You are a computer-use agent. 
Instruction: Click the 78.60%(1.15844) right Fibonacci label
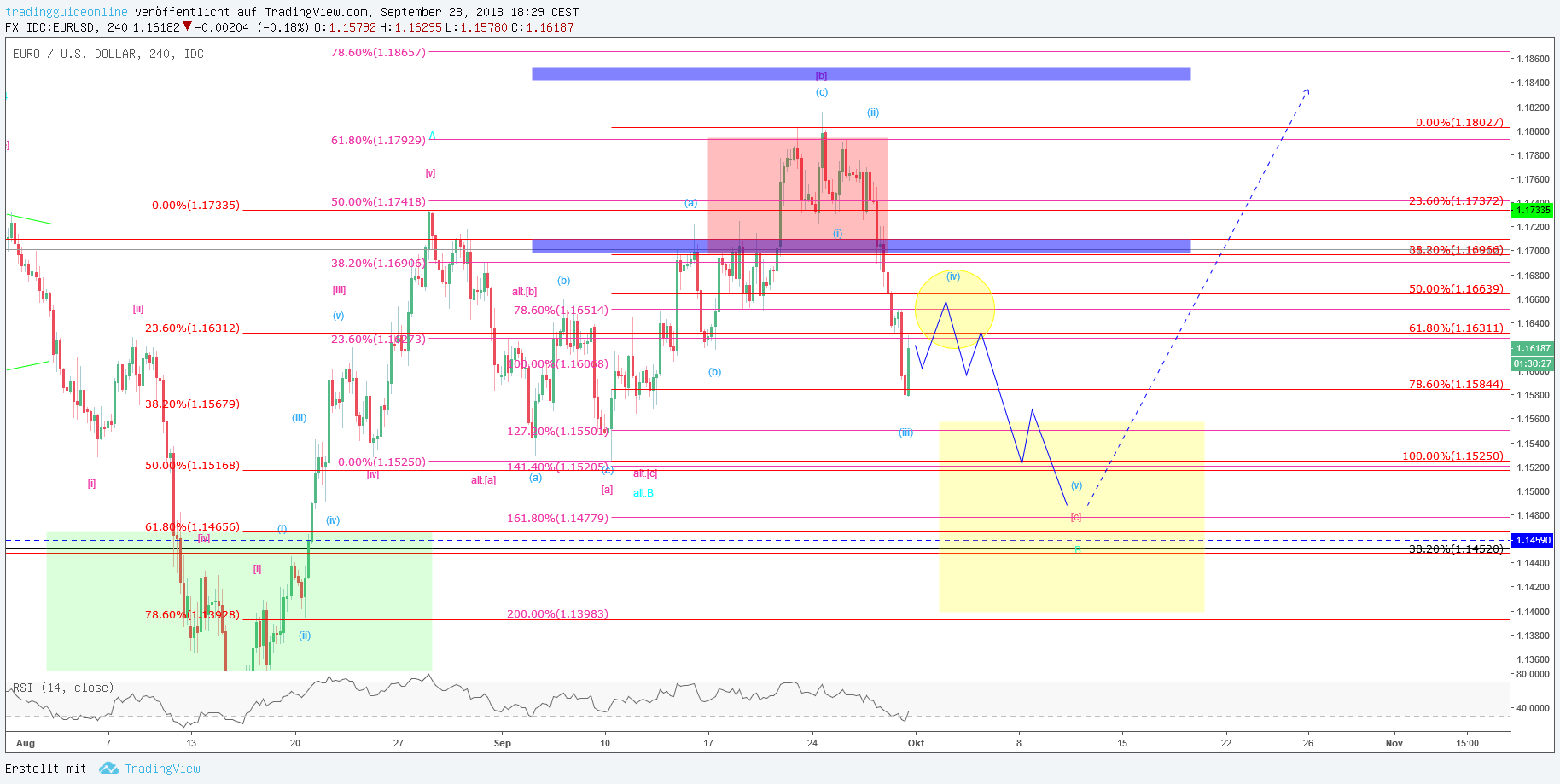point(1456,384)
